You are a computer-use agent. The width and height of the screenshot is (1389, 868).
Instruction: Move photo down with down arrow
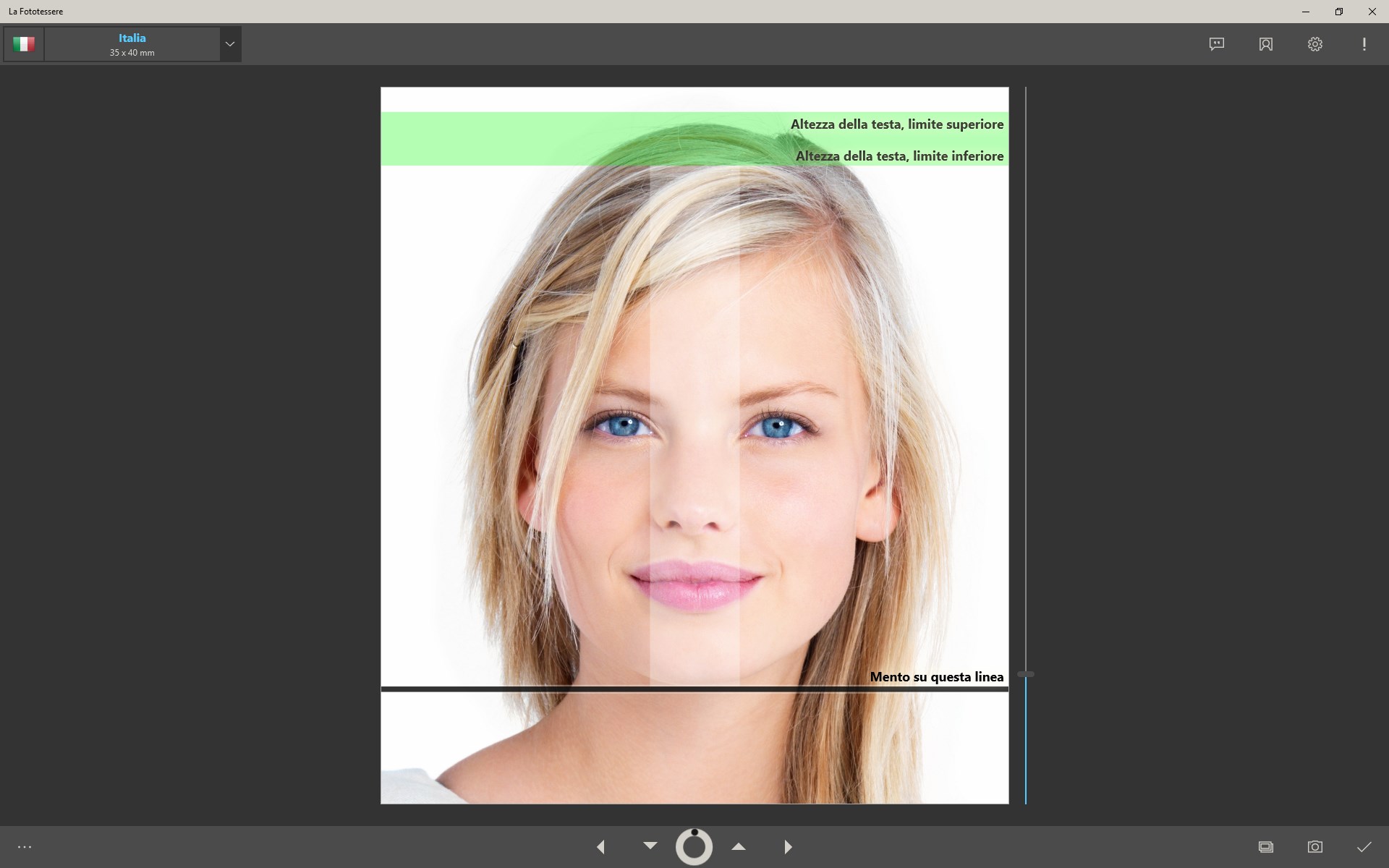650,845
